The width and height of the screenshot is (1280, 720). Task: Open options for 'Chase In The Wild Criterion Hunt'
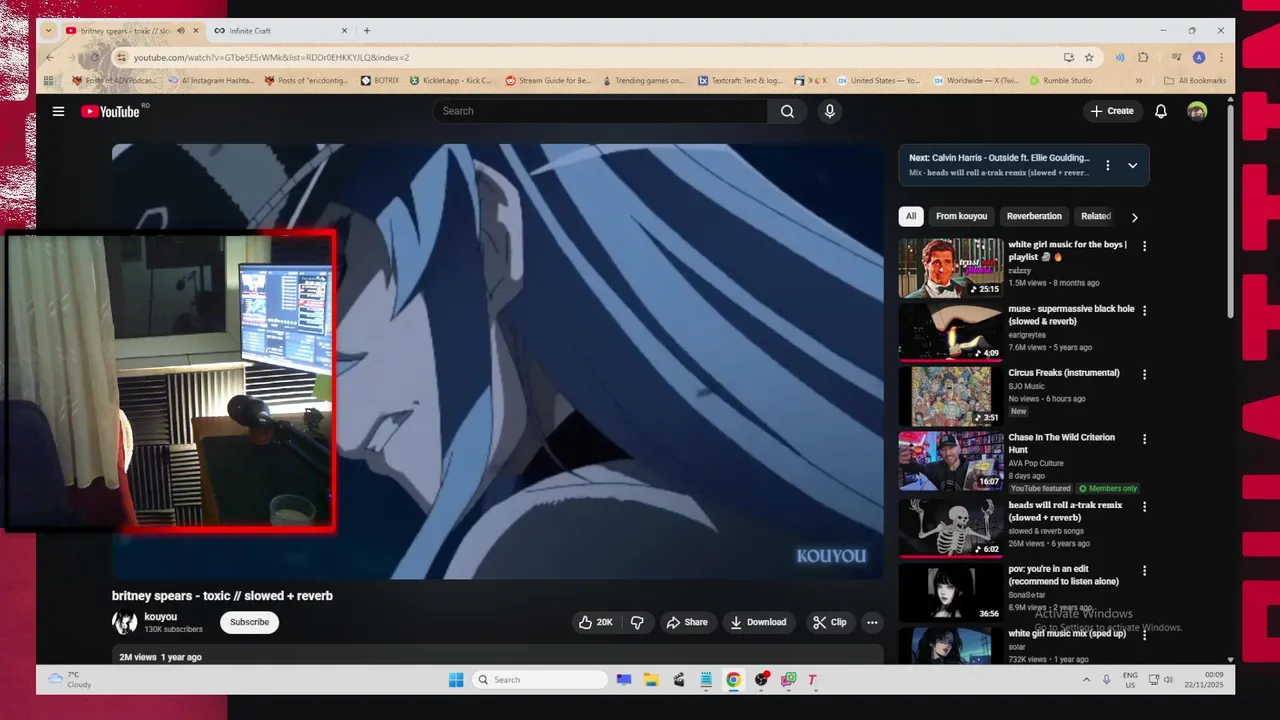click(x=1145, y=439)
